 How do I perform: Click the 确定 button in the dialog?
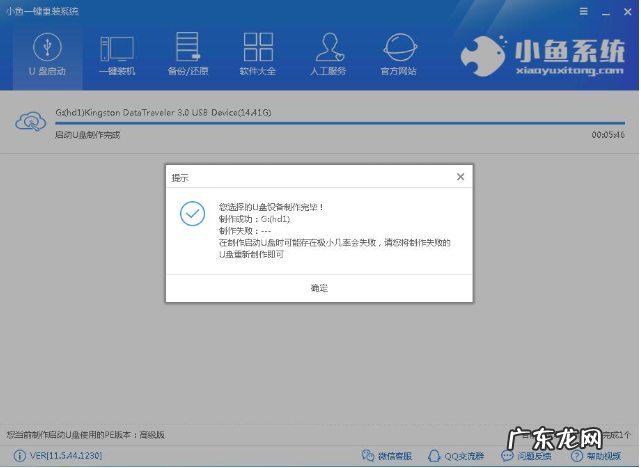tap(319, 288)
